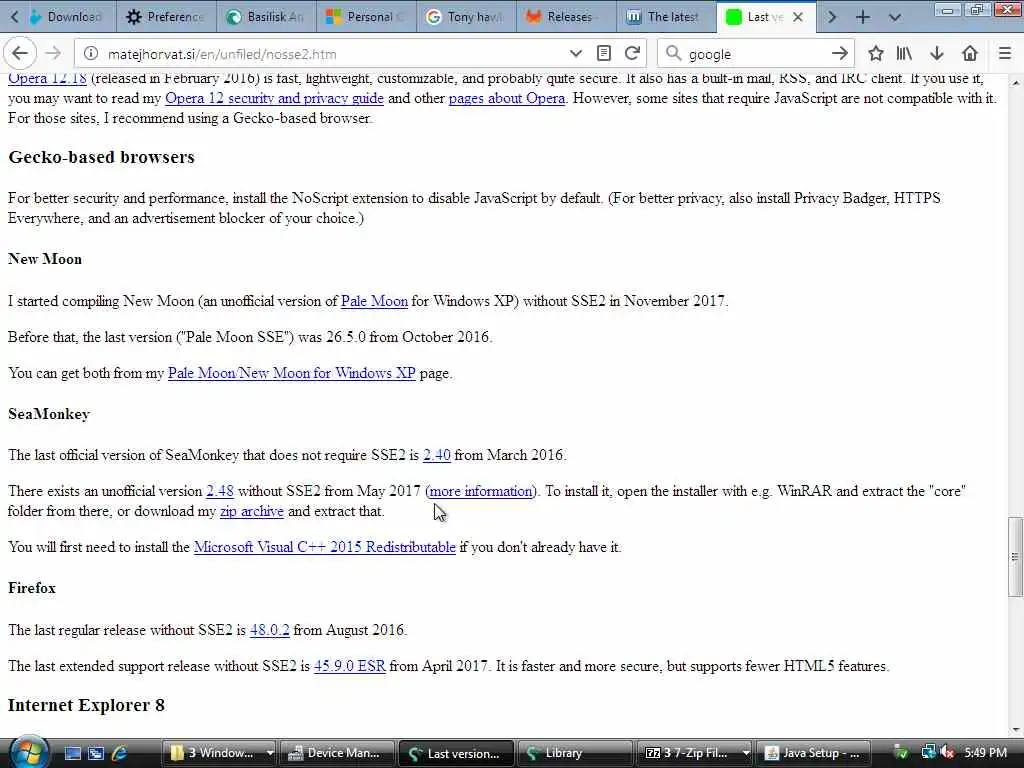Click the scrollbar up arrow
1024x768 pixels.
pyautogui.click(x=1015, y=83)
